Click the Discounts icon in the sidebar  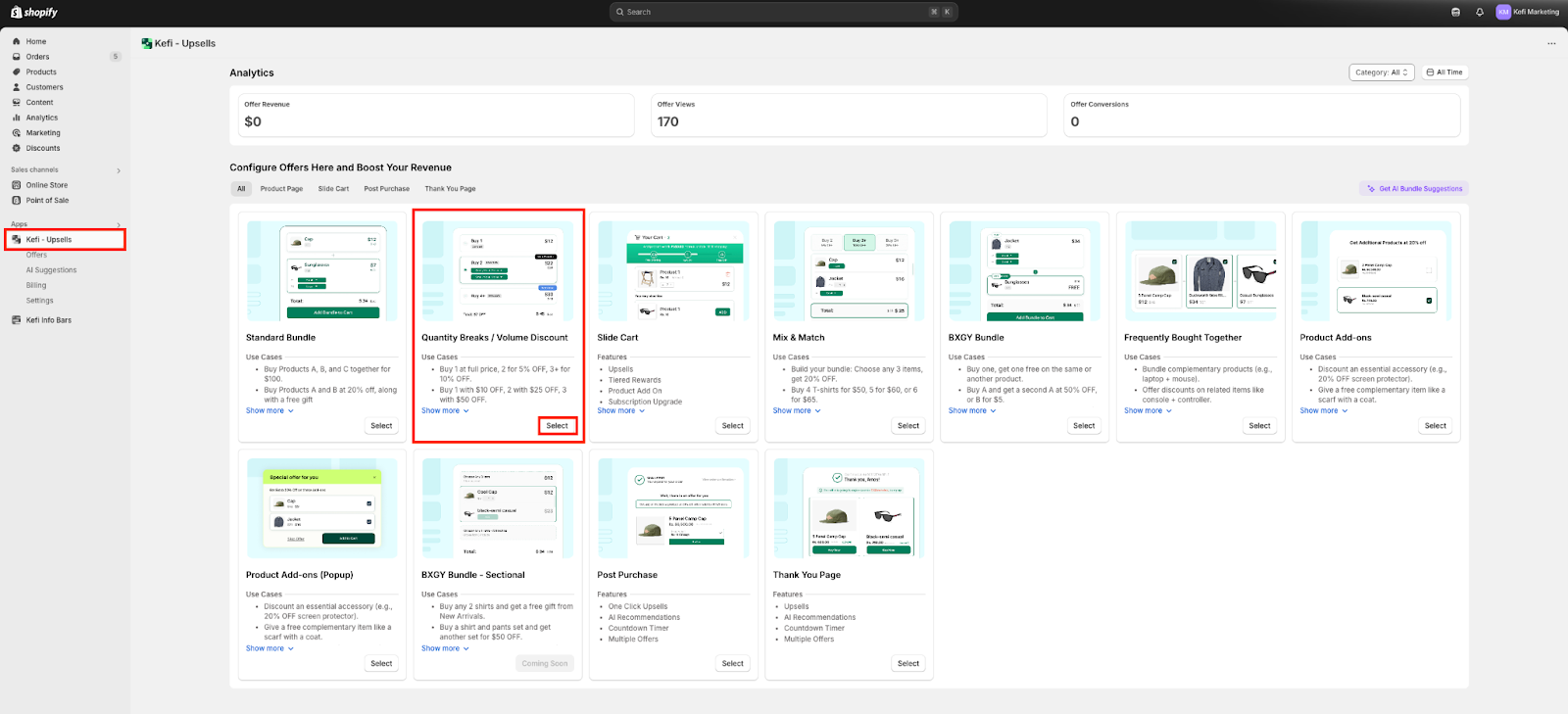[x=17, y=148]
